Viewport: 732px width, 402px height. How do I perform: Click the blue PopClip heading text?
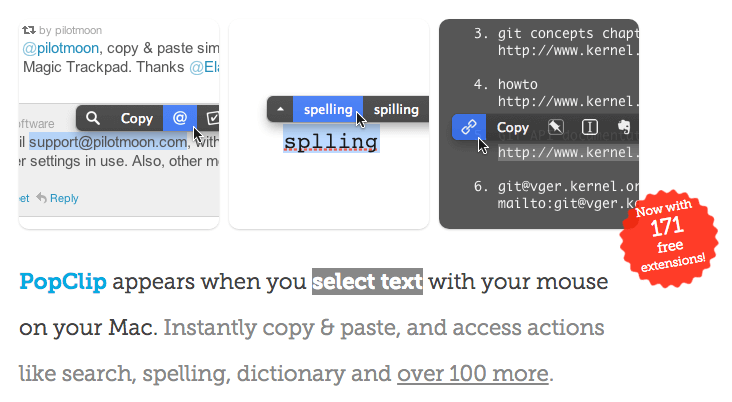point(63,282)
